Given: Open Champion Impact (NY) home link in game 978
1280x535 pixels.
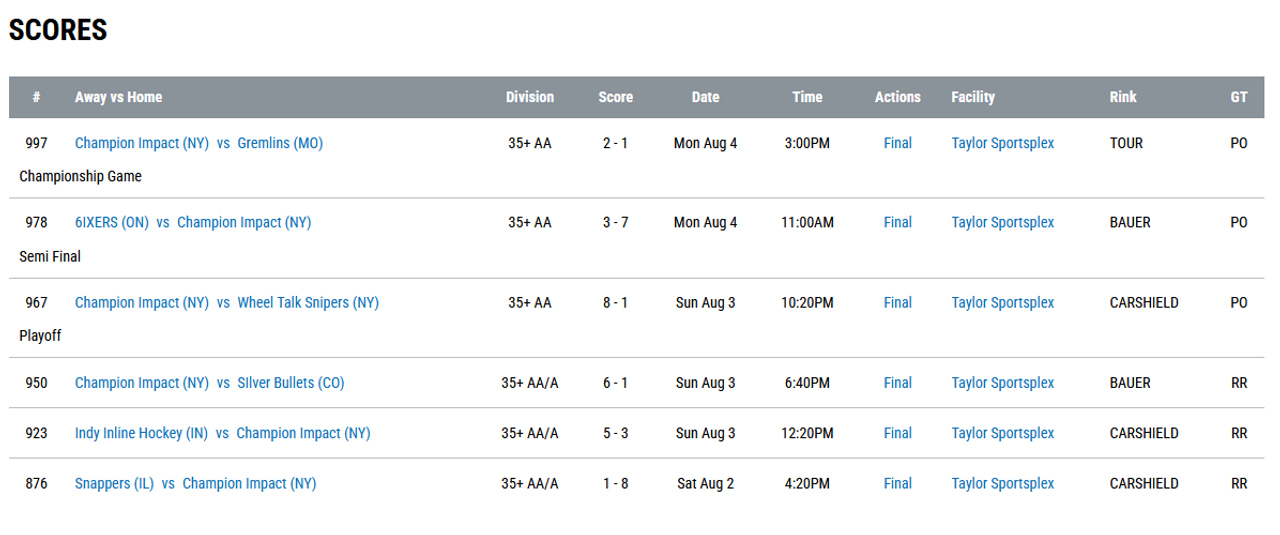Looking at the screenshot, I should [244, 222].
